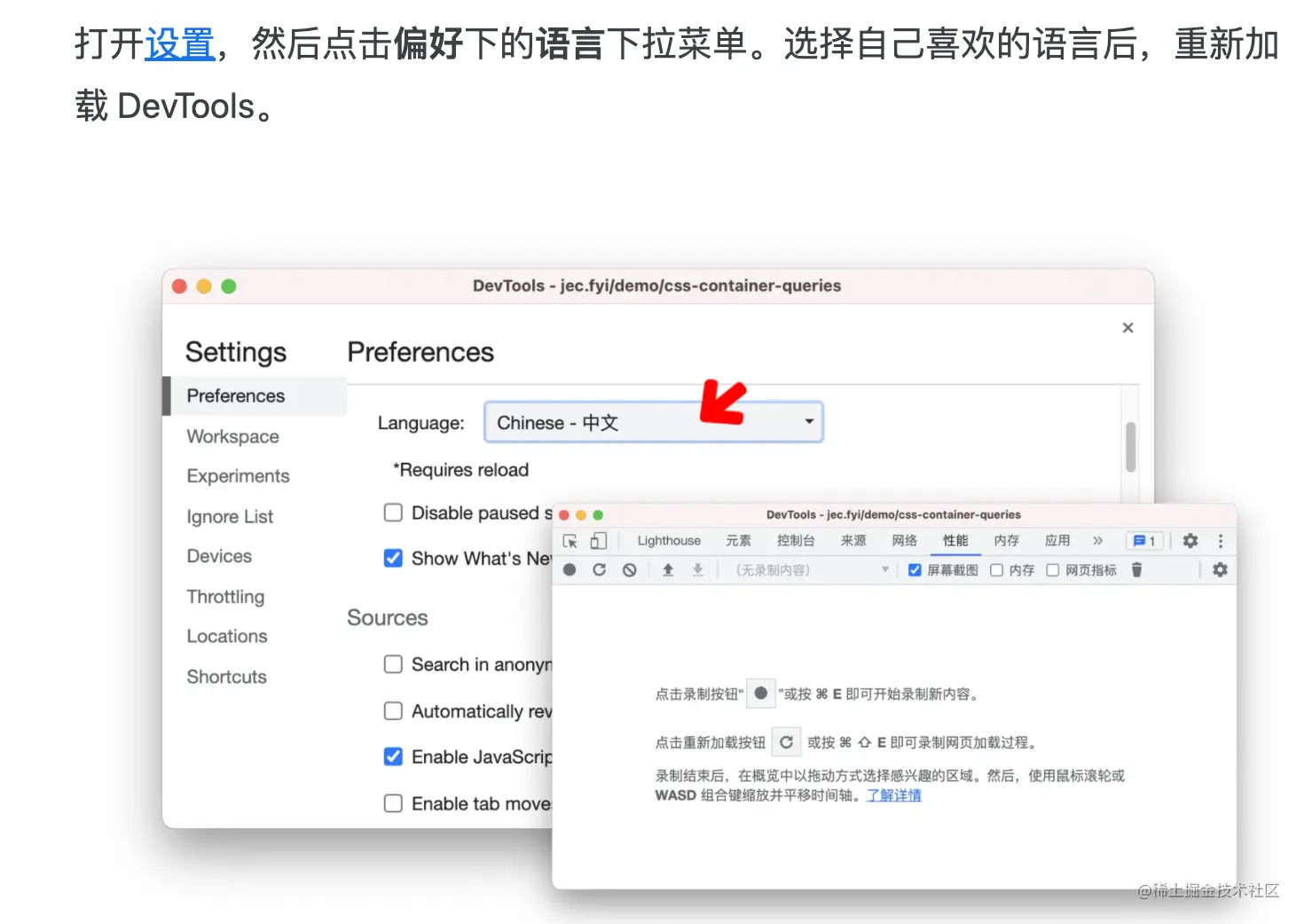Check the 网页指标 web vitals checkbox
The image size is (1304, 924).
tap(1053, 570)
